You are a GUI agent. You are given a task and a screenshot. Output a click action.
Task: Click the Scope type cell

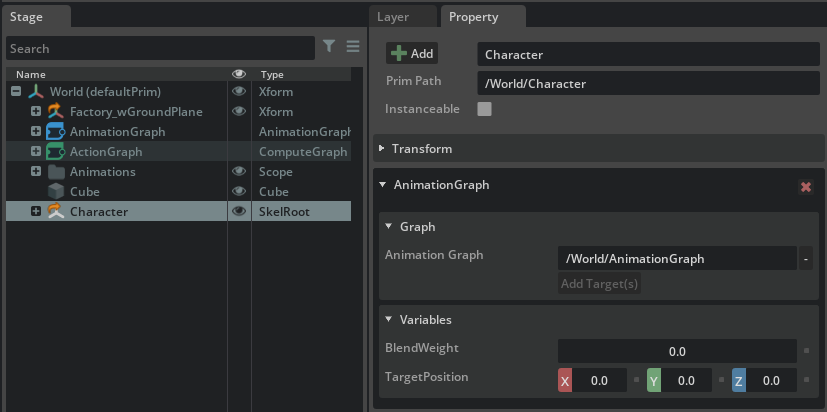tap(275, 172)
